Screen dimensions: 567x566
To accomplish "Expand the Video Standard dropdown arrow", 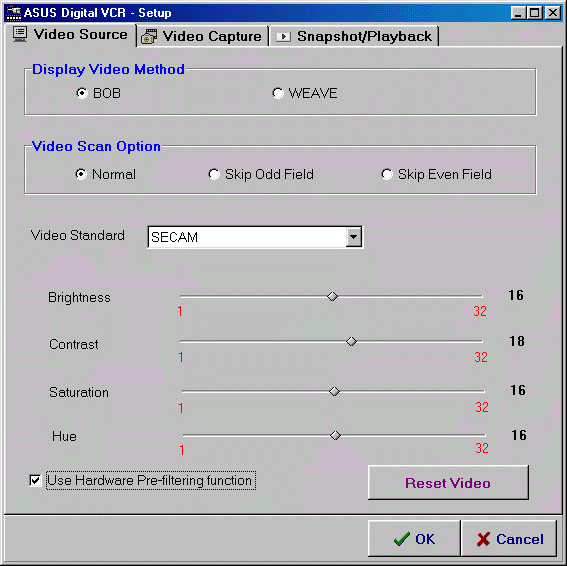I will click(x=353, y=237).
